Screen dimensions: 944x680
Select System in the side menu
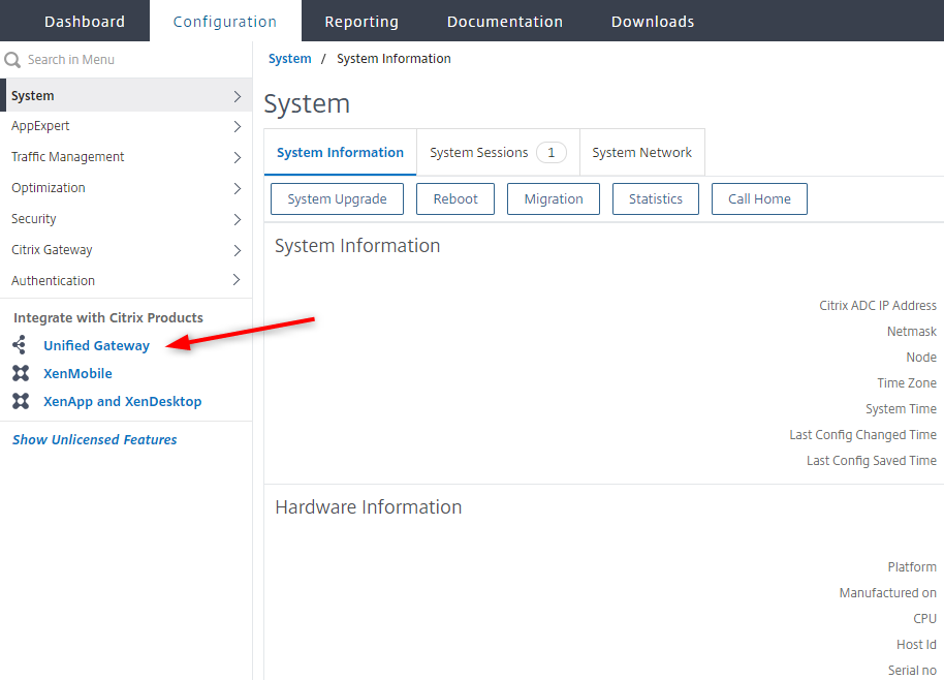(x=126, y=95)
